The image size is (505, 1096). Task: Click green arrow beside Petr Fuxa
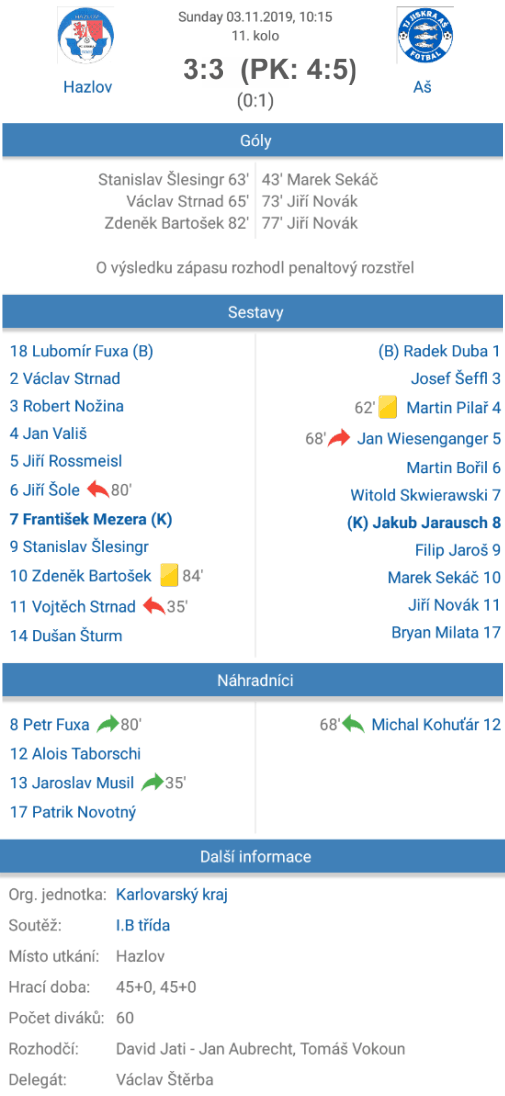[x=108, y=724]
